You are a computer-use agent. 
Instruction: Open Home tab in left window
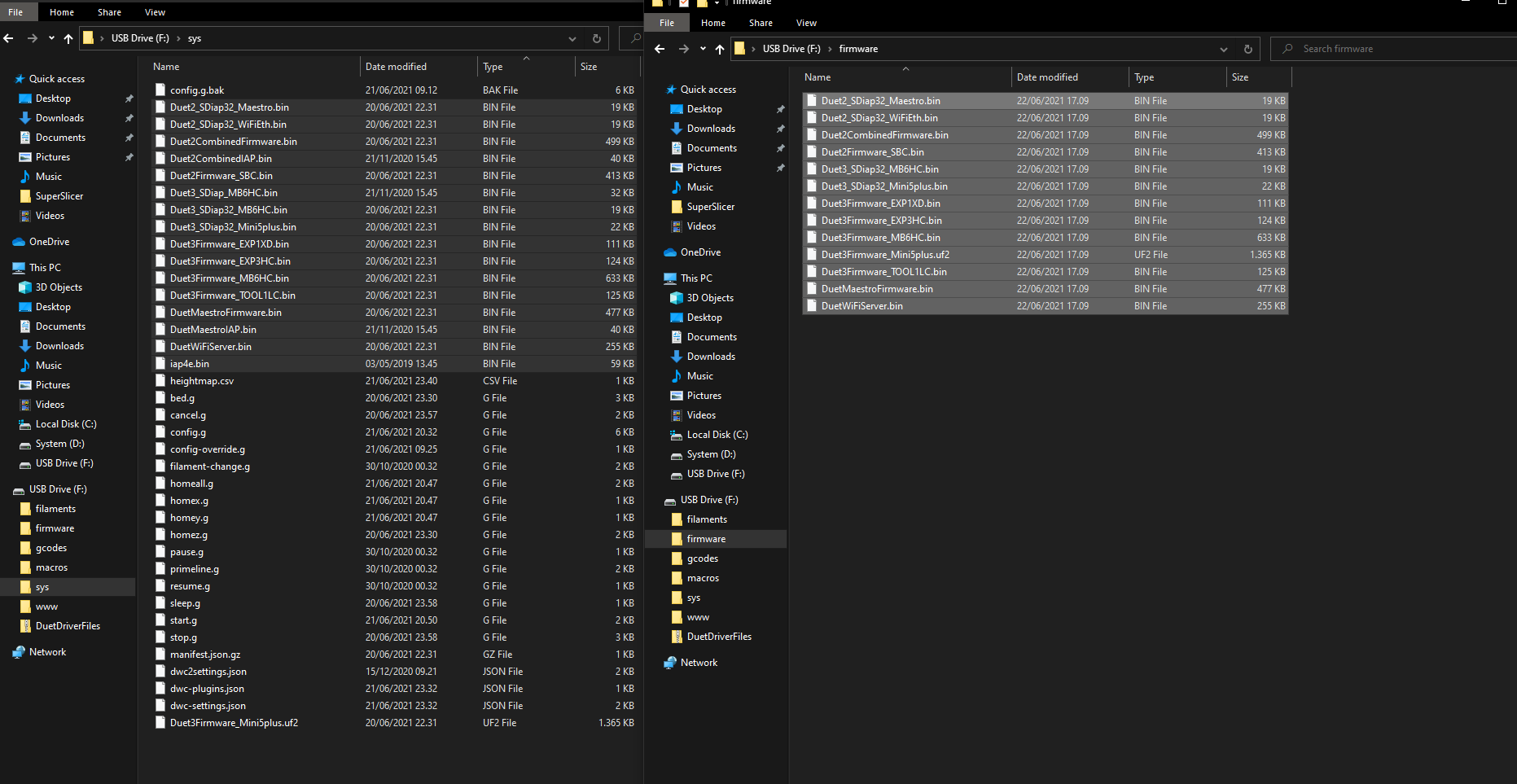click(62, 12)
